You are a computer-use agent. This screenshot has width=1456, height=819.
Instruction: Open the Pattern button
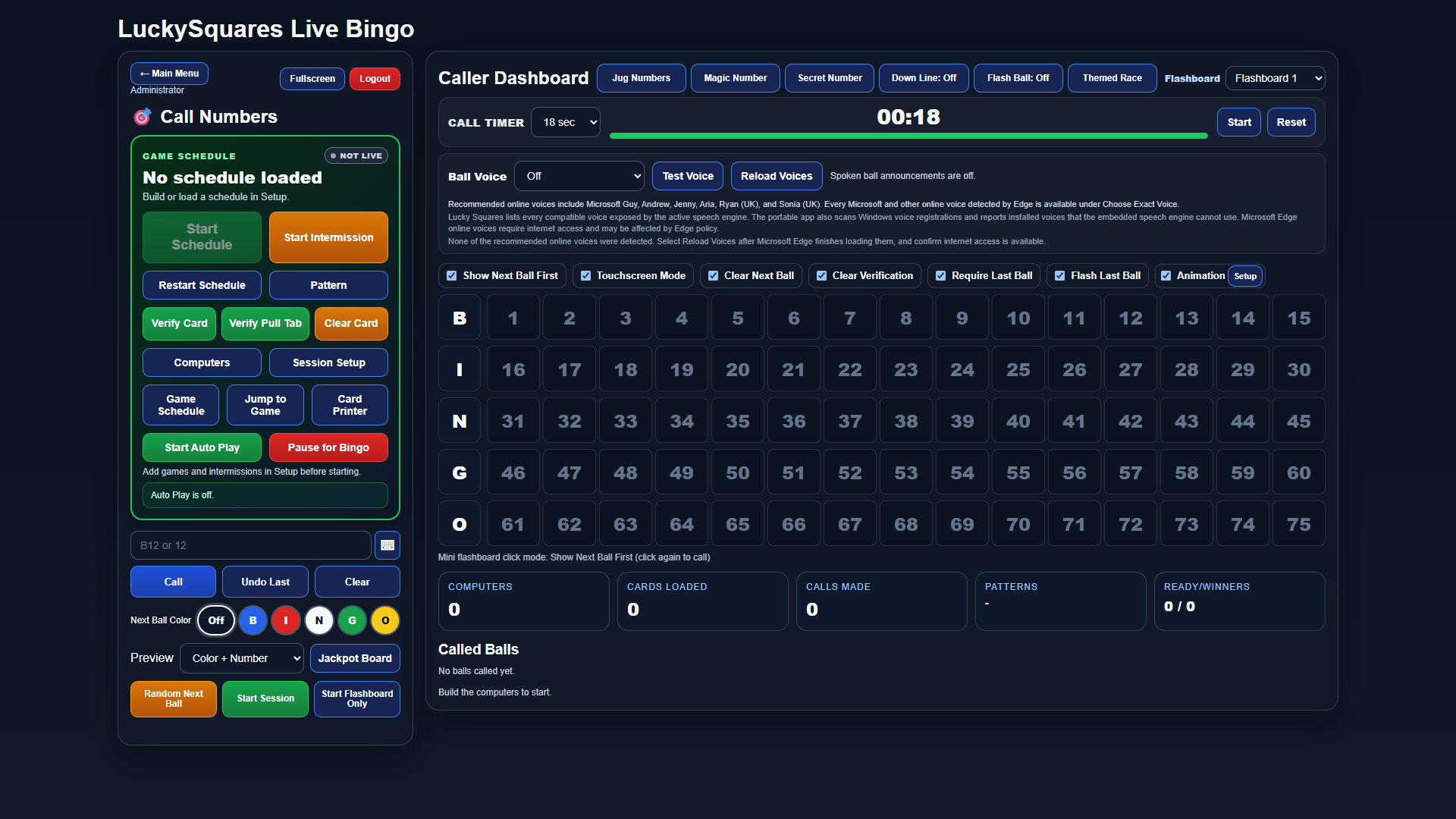pyautogui.click(x=328, y=285)
